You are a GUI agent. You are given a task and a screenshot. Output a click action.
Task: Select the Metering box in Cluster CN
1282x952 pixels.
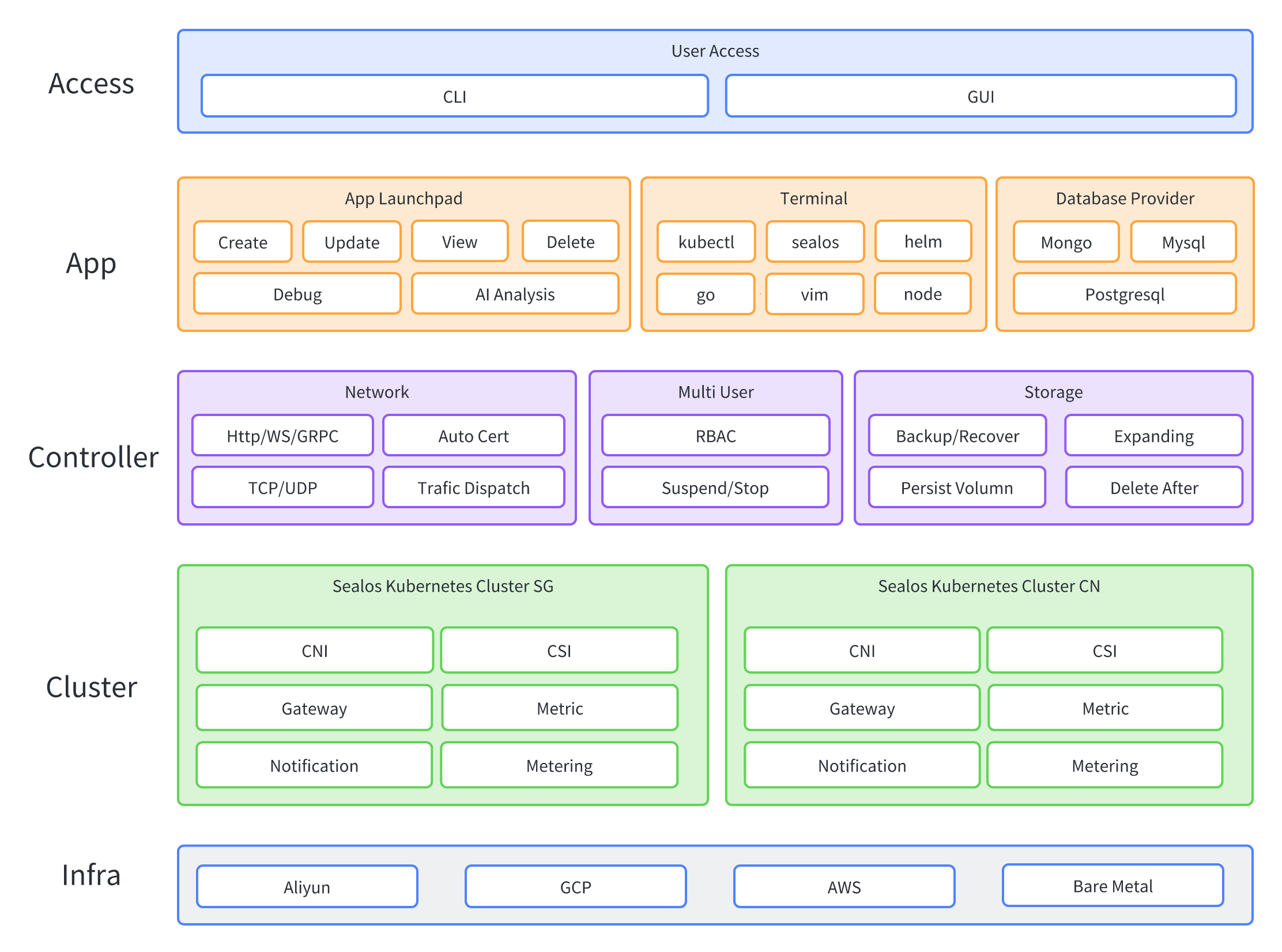1104,765
